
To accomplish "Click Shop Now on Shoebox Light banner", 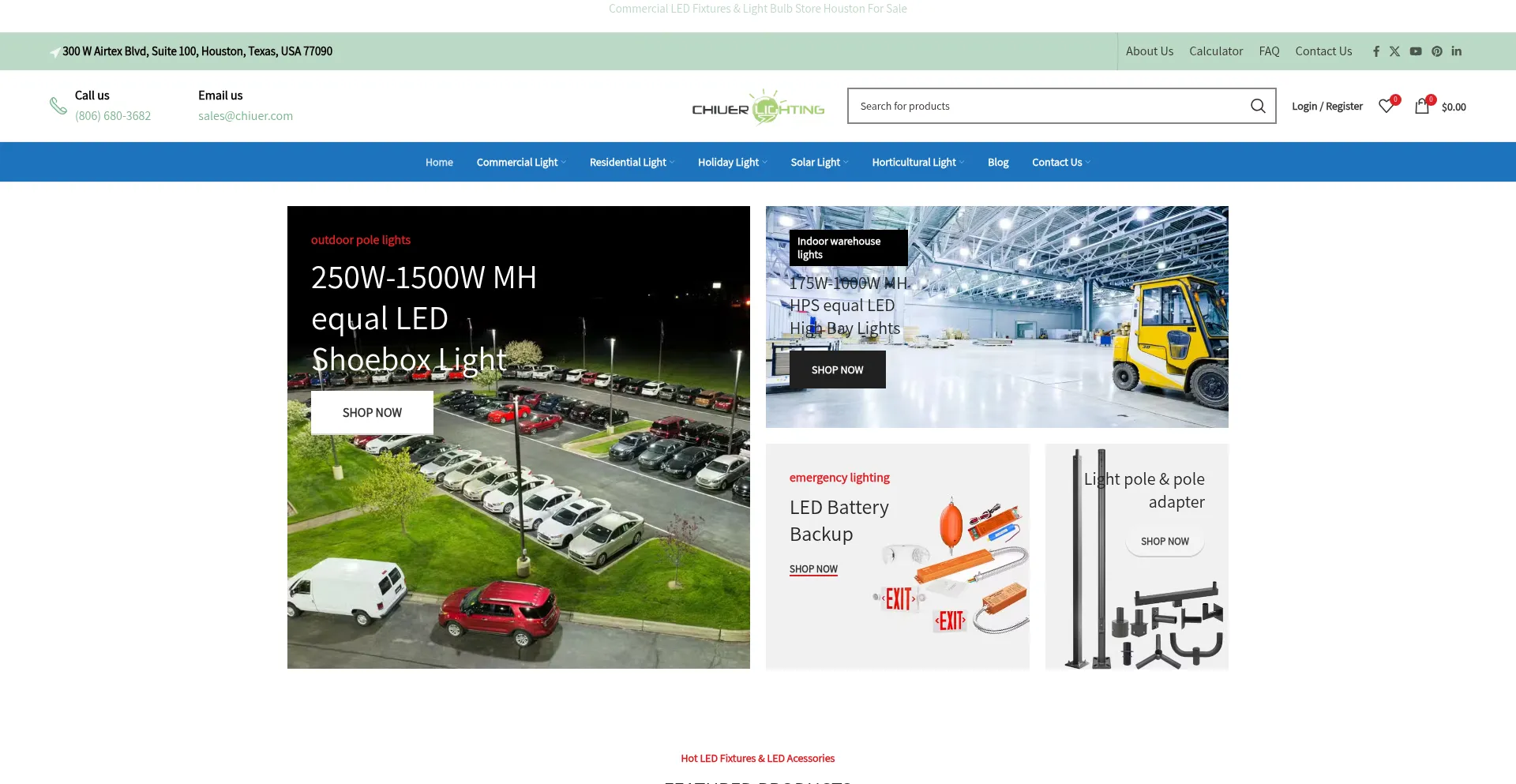I will click(x=372, y=413).
